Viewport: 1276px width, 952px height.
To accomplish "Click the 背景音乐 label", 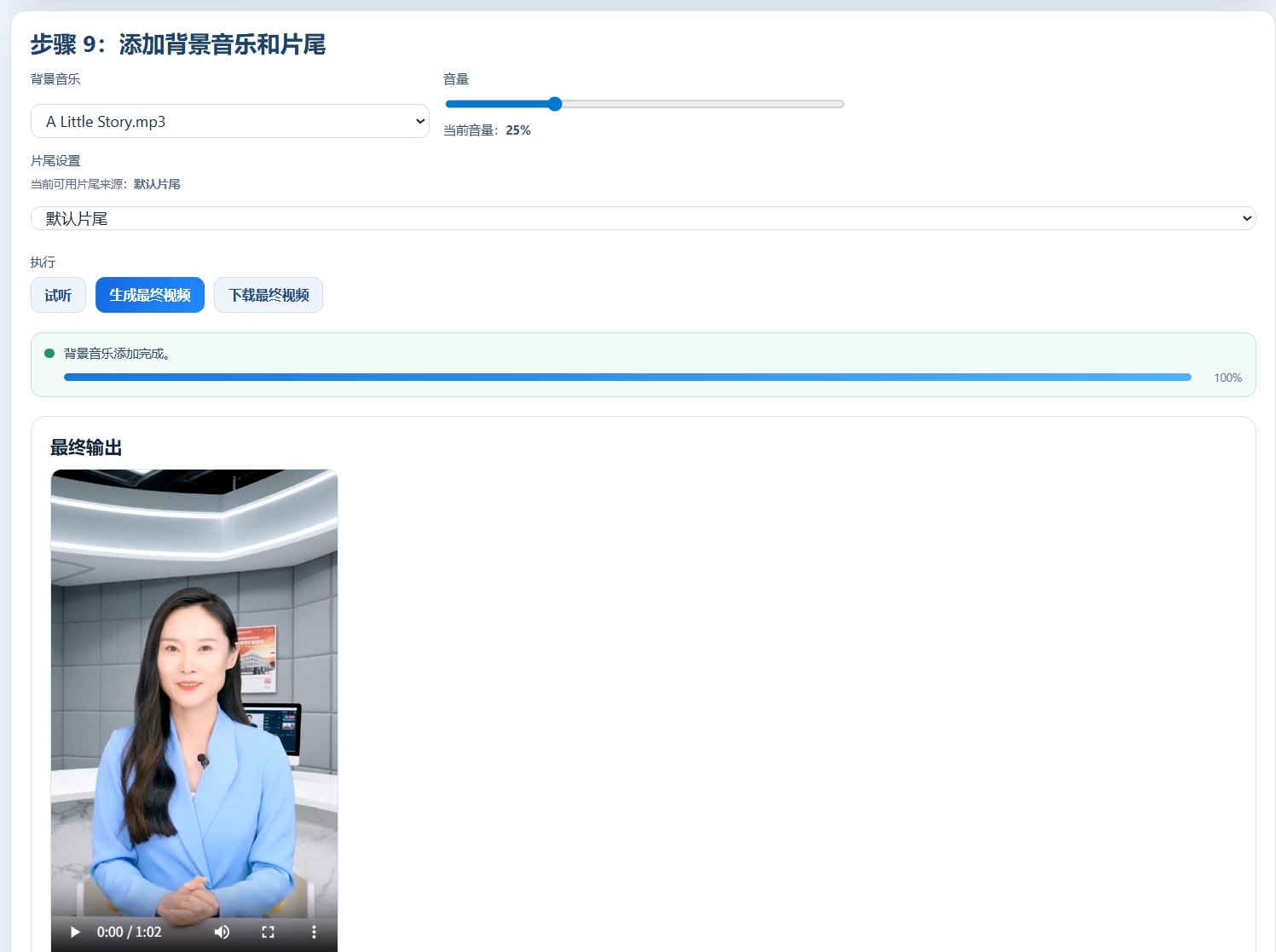I will pyautogui.click(x=55, y=79).
